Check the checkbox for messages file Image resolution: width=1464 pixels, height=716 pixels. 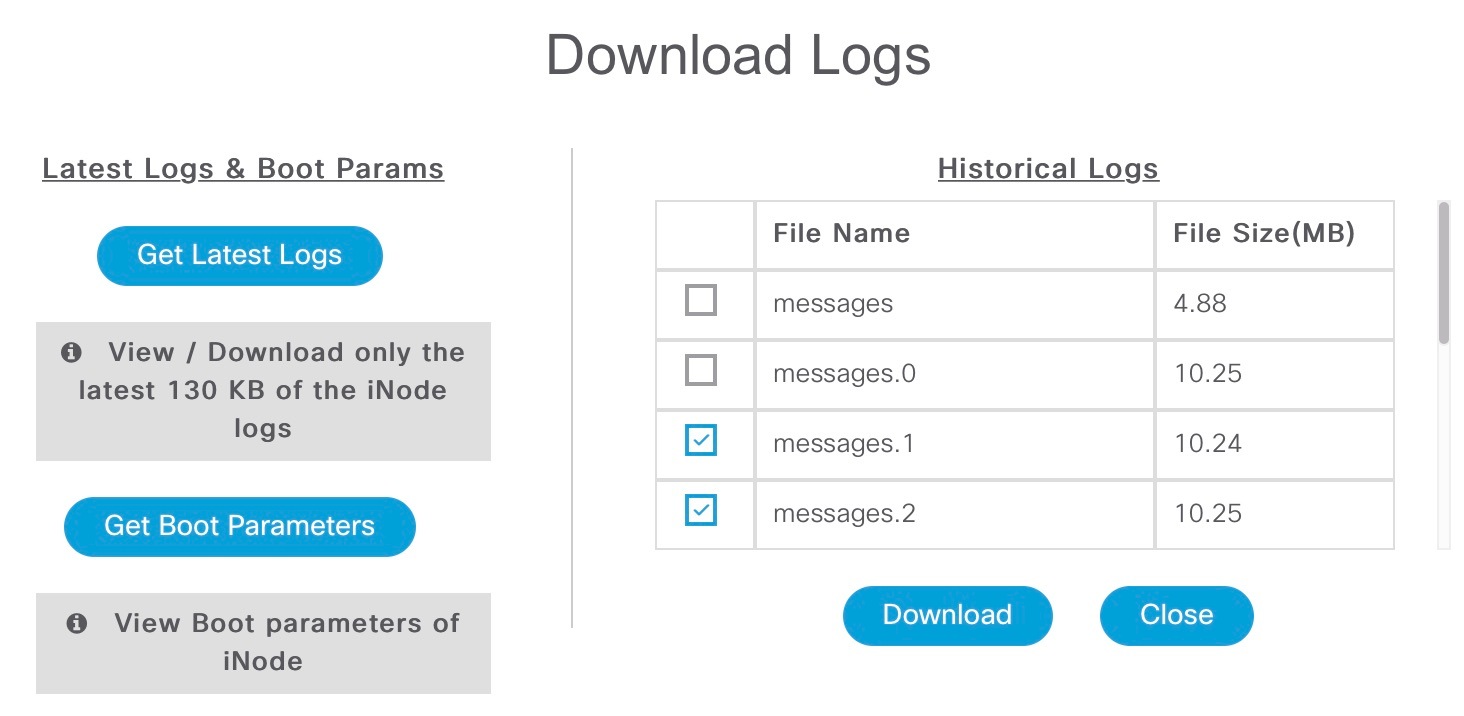pos(703,299)
